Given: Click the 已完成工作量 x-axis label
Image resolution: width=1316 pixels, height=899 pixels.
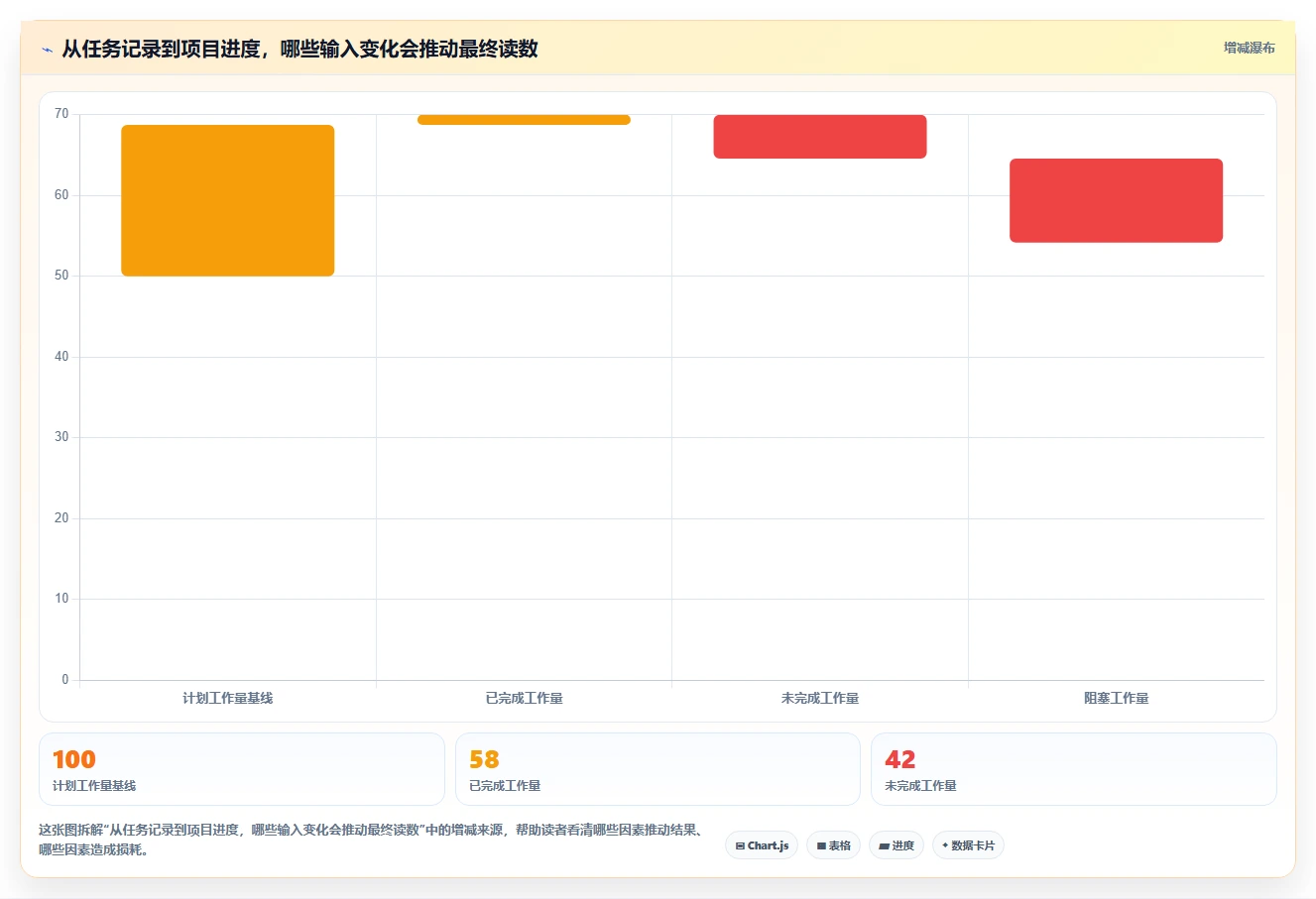Looking at the screenshot, I should coord(524,698).
